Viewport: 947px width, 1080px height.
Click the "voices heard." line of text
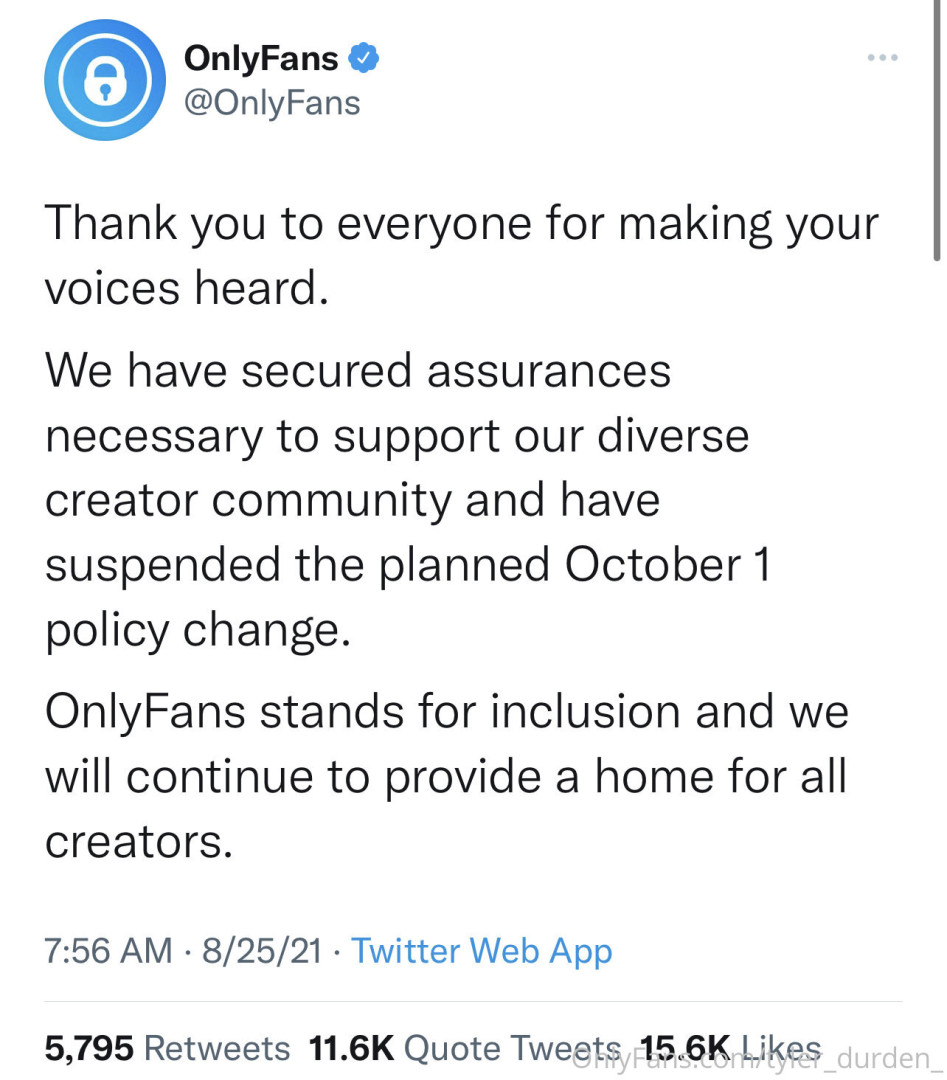[x=186, y=288]
